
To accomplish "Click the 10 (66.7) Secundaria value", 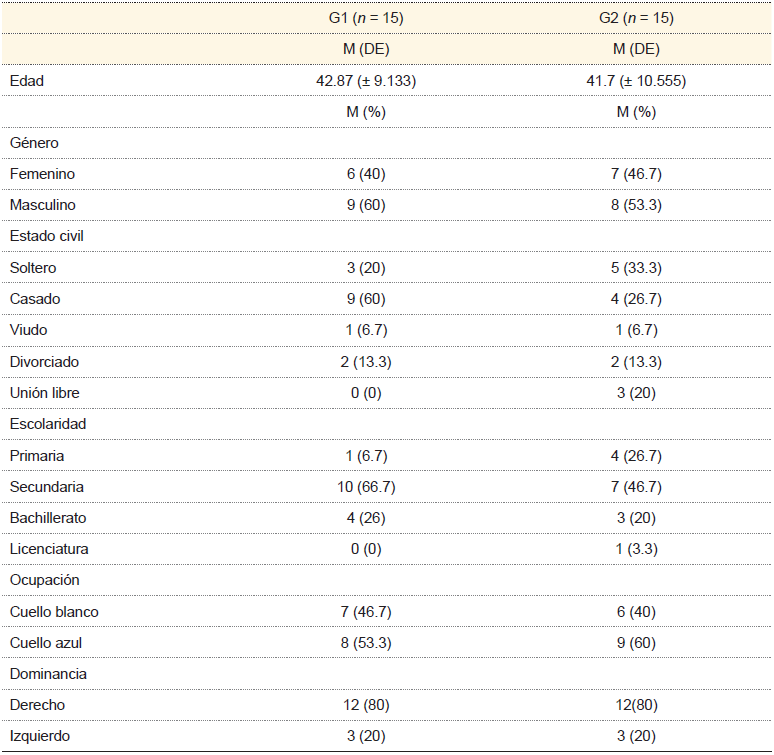I will click(x=365, y=487).
